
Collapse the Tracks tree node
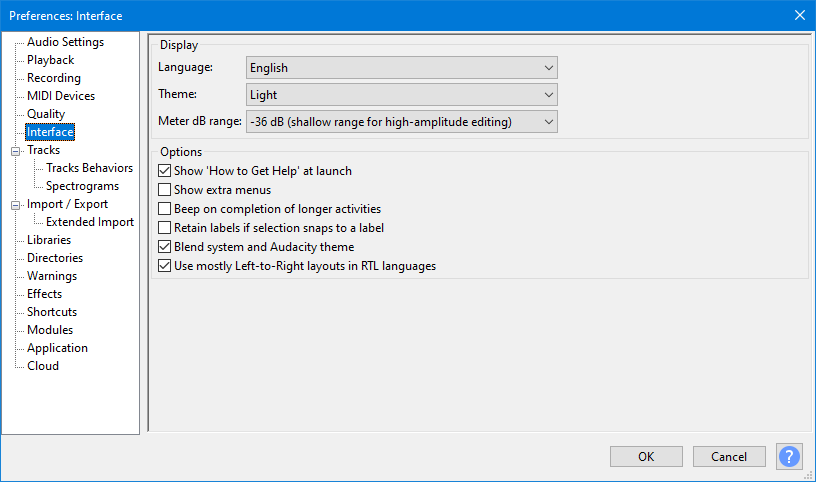coord(16,151)
